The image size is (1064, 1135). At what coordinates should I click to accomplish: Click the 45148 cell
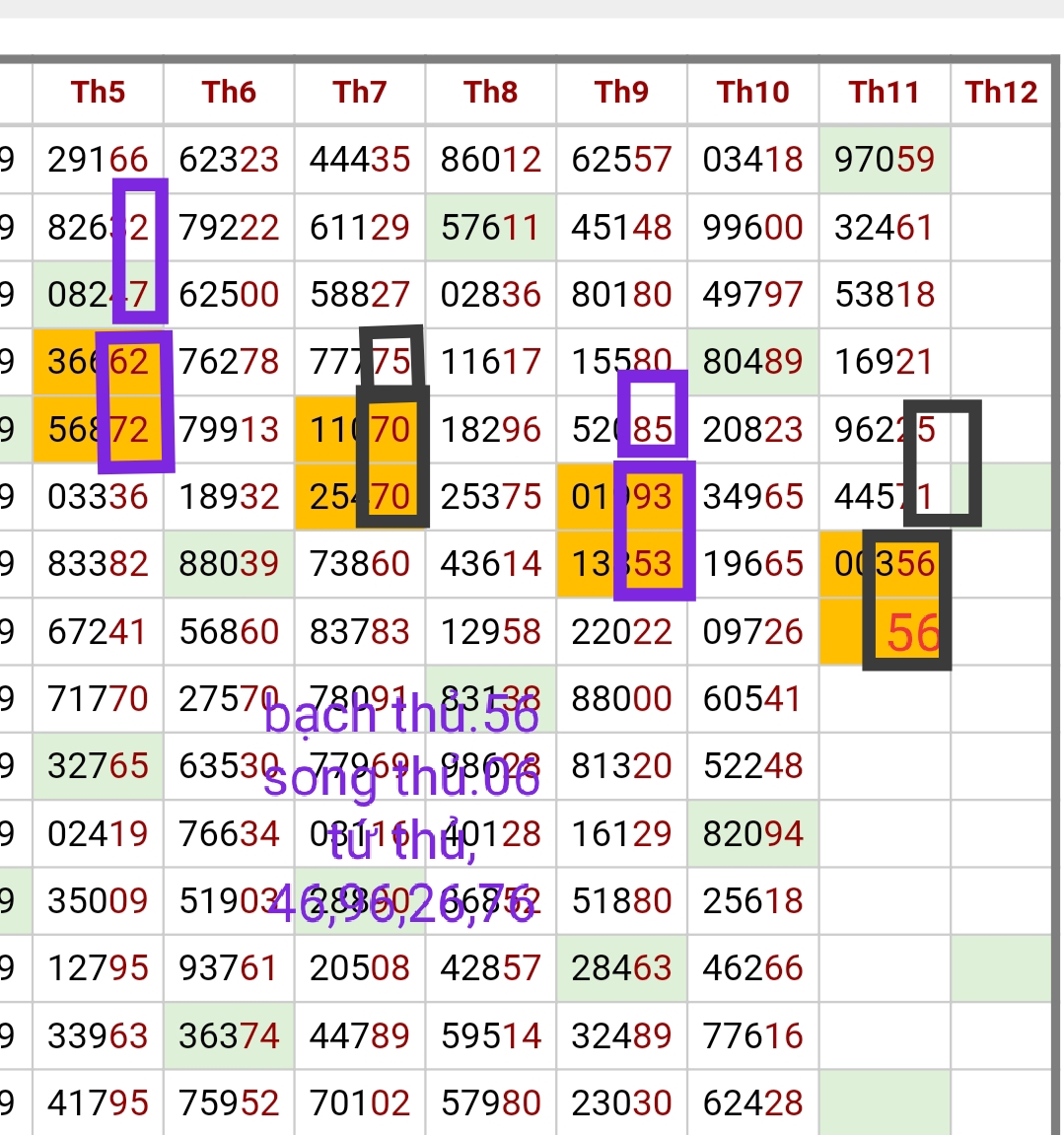[622, 227]
